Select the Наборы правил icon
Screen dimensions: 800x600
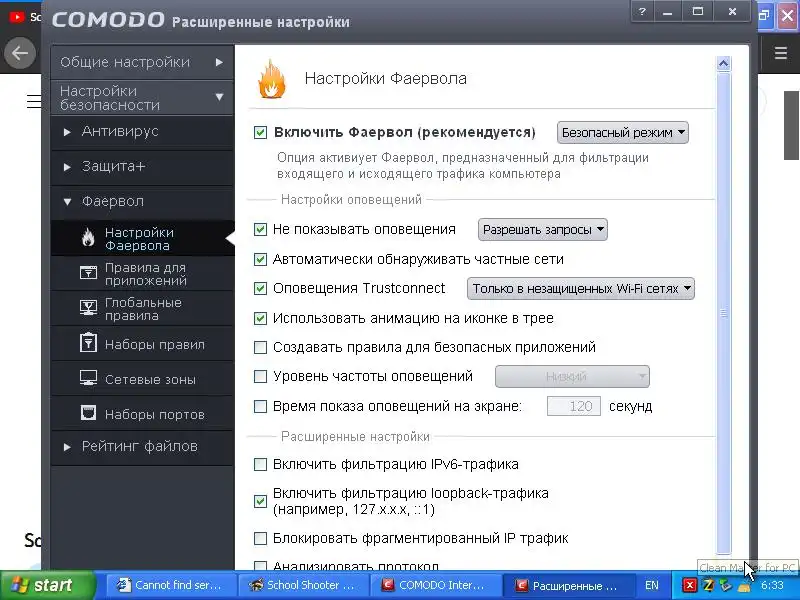88,342
